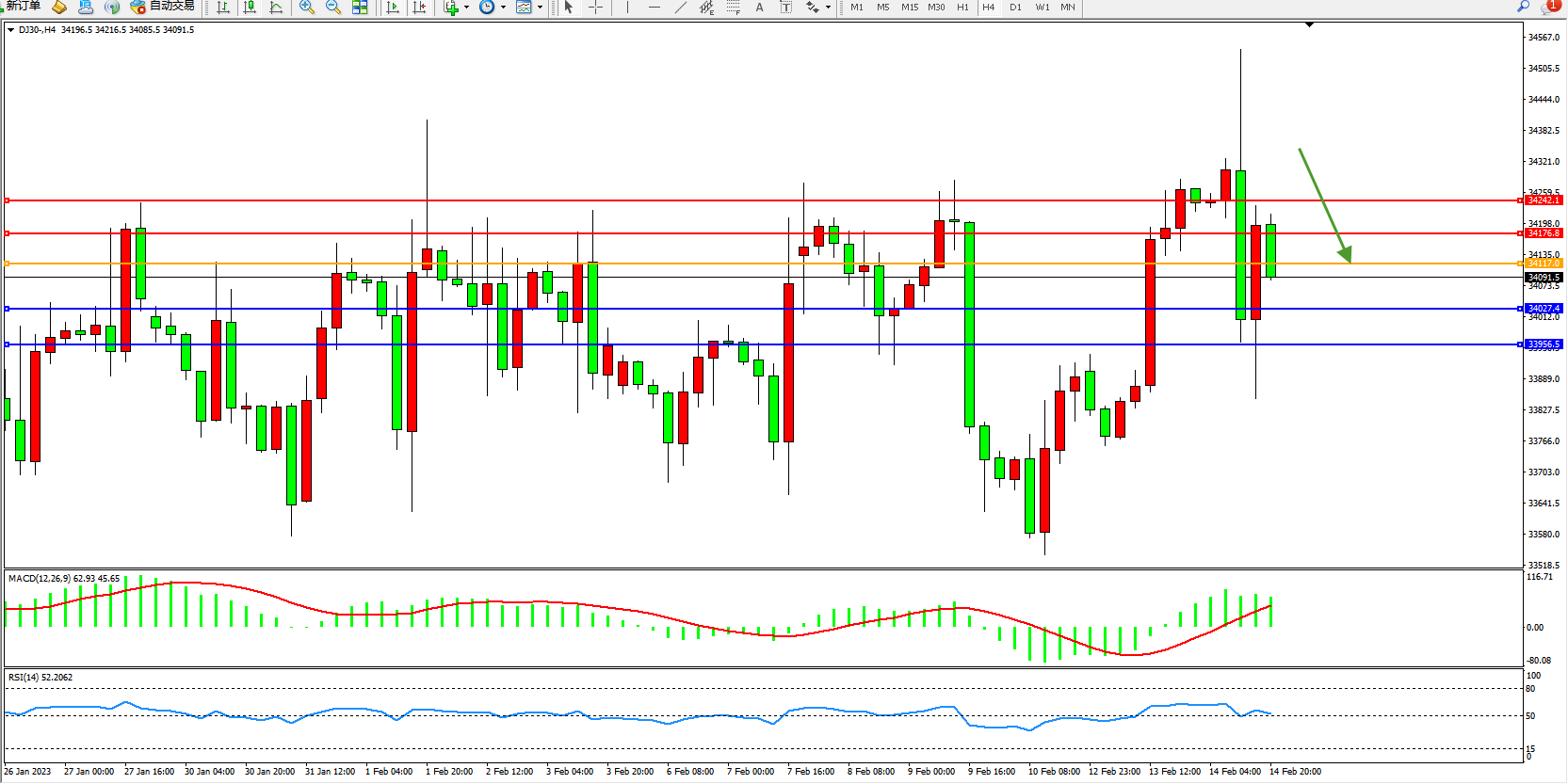This screenshot has width=1568, height=784.
Task: Open the templates dropdown arrow
Action: point(540,8)
